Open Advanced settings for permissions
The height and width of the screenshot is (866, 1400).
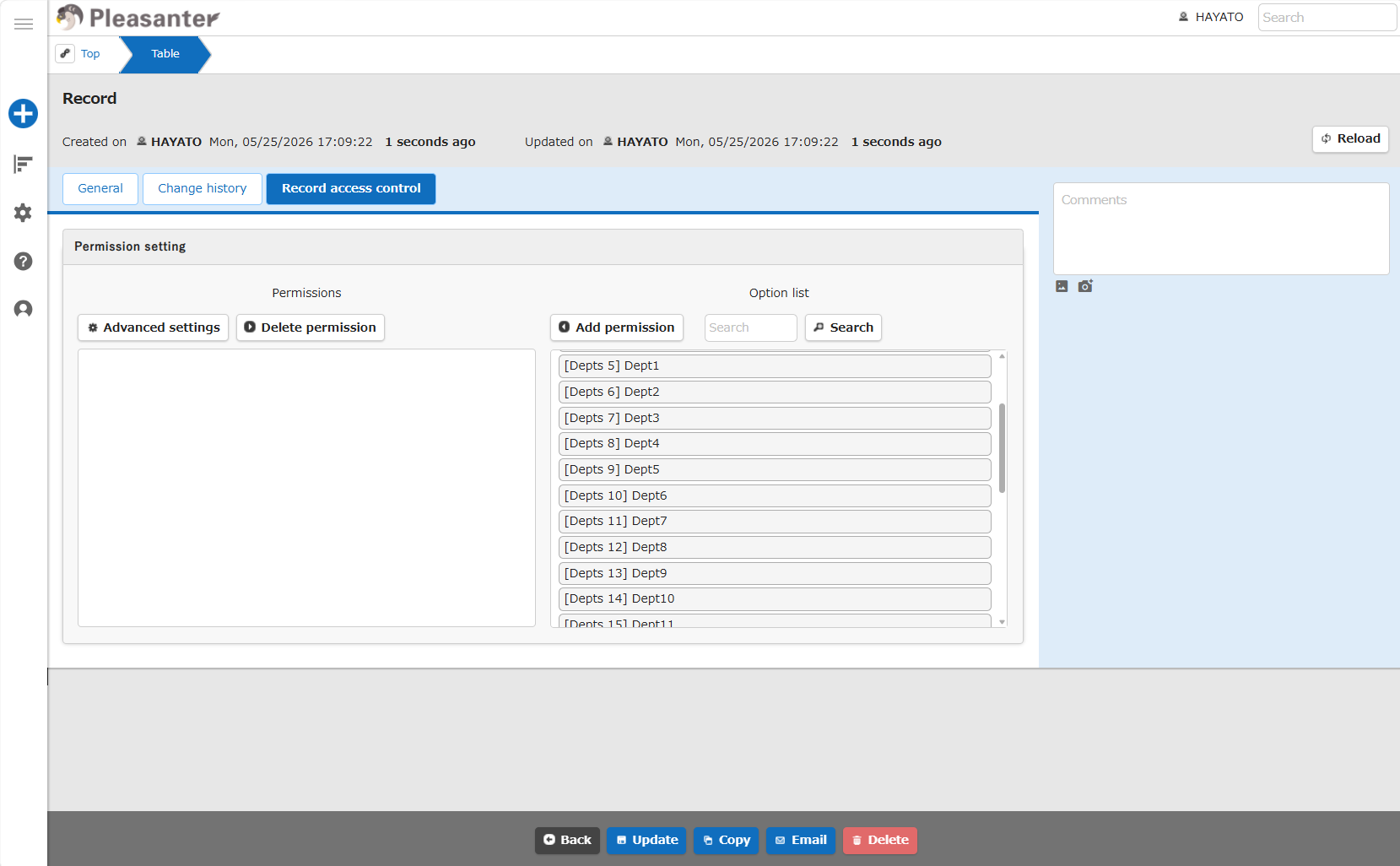point(154,327)
